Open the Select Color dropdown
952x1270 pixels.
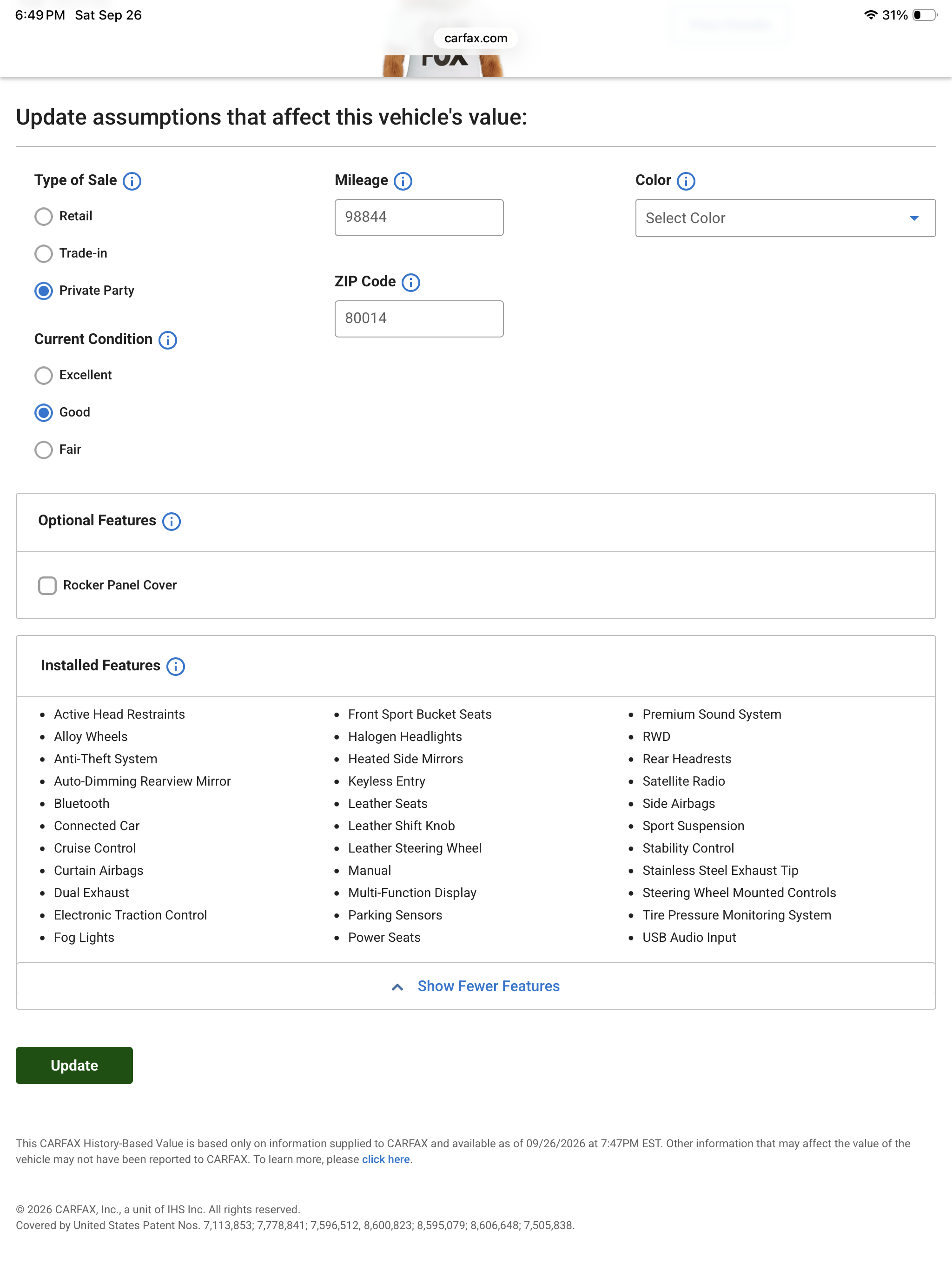(785, 218)
